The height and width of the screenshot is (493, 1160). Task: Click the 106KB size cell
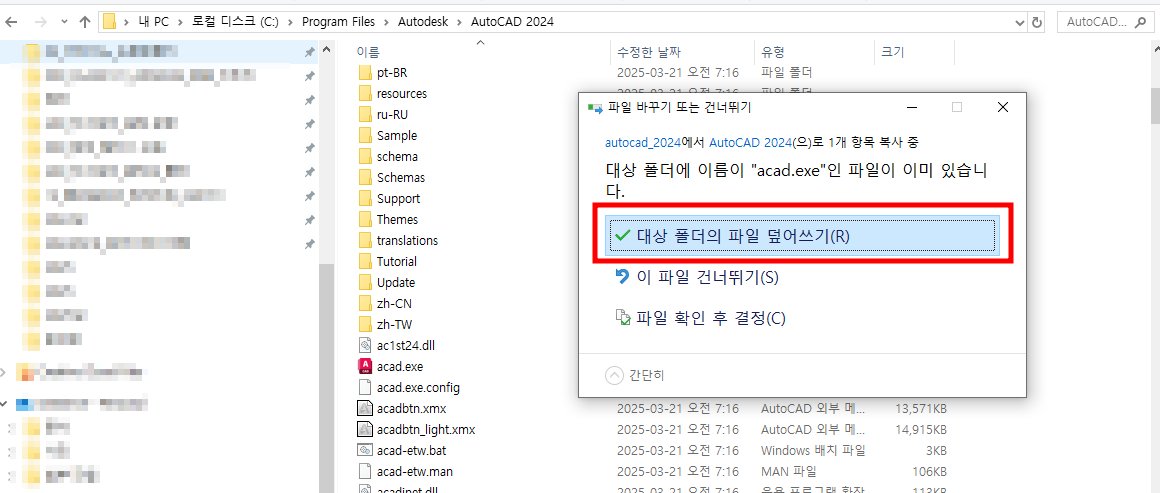928,471
